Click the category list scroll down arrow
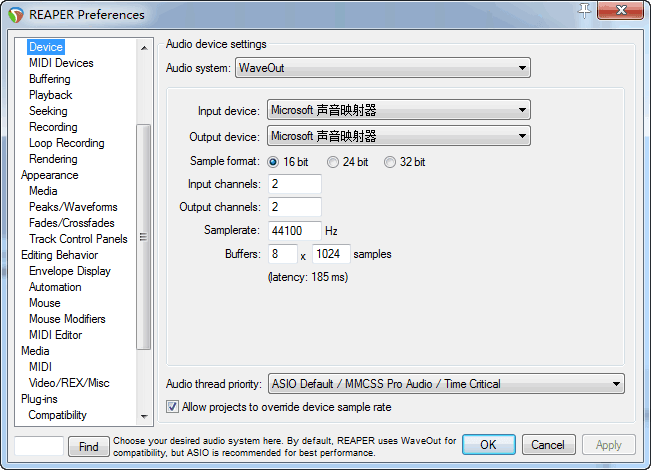Screen dimensions: 651x470 144,416
